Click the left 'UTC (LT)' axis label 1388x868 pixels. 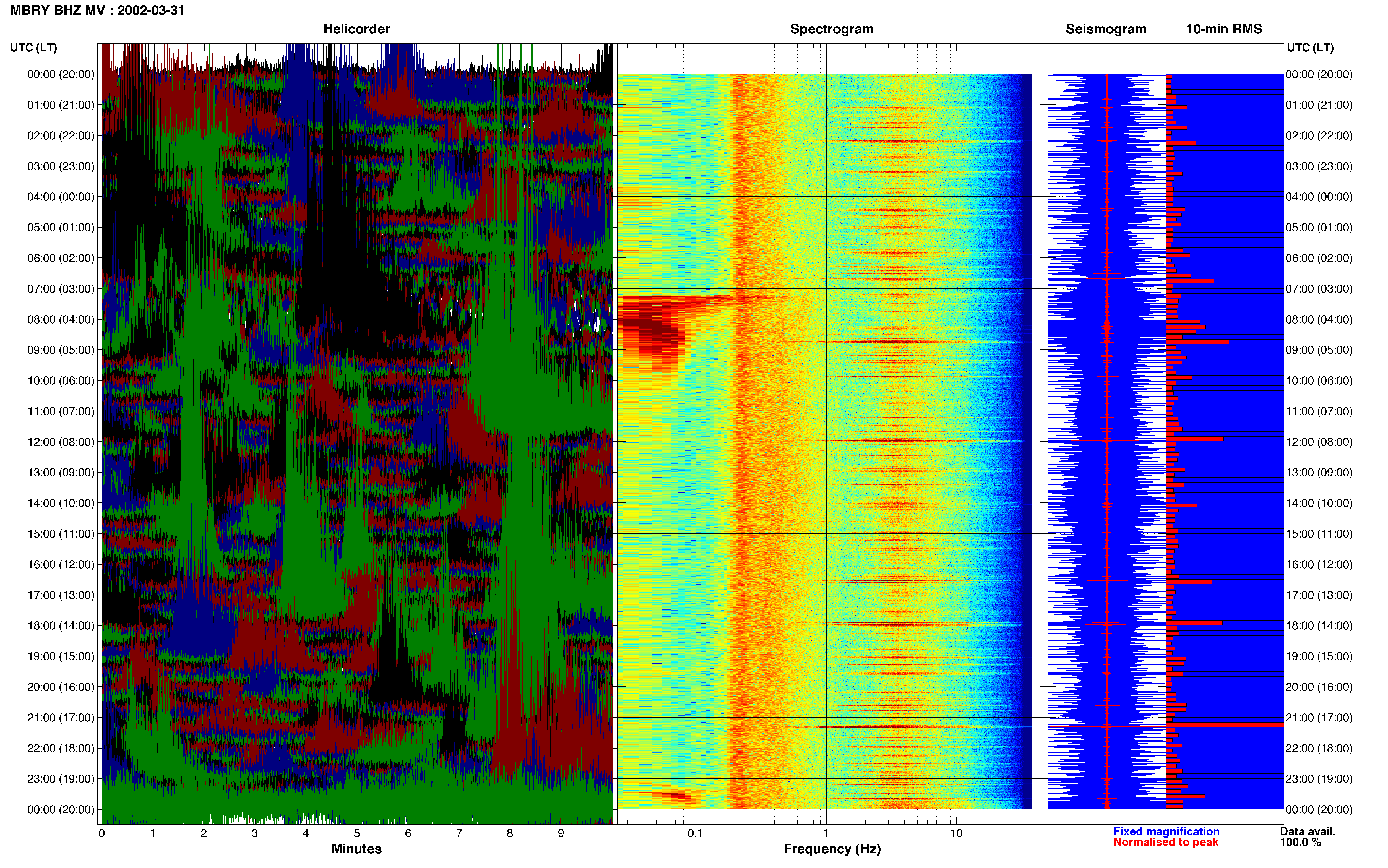[34, 48]
